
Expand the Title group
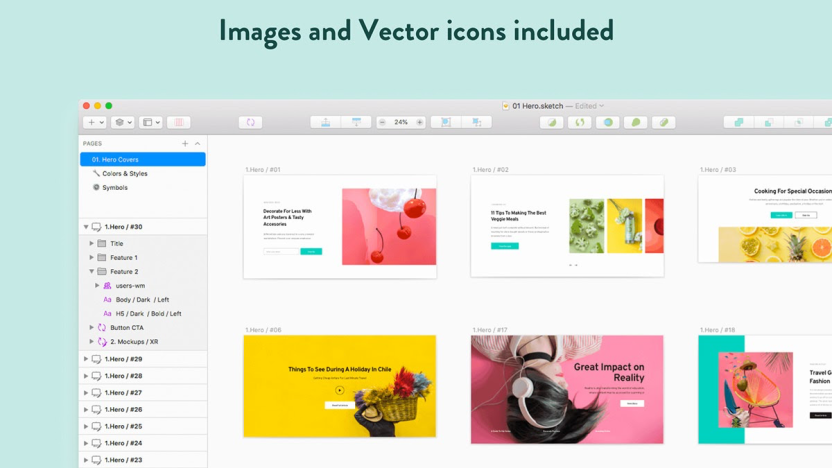click(91, 244)
